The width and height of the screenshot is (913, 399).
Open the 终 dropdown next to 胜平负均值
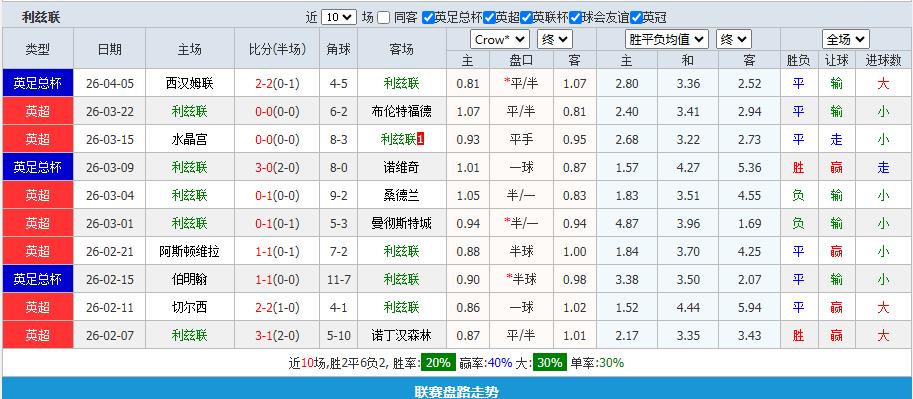point(734,40)
